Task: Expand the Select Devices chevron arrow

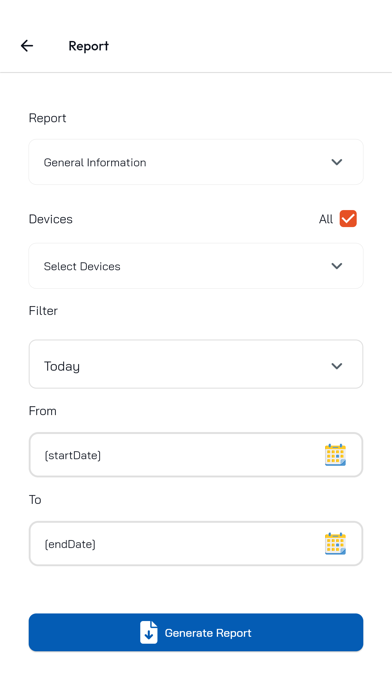Action: pos(337,266)
